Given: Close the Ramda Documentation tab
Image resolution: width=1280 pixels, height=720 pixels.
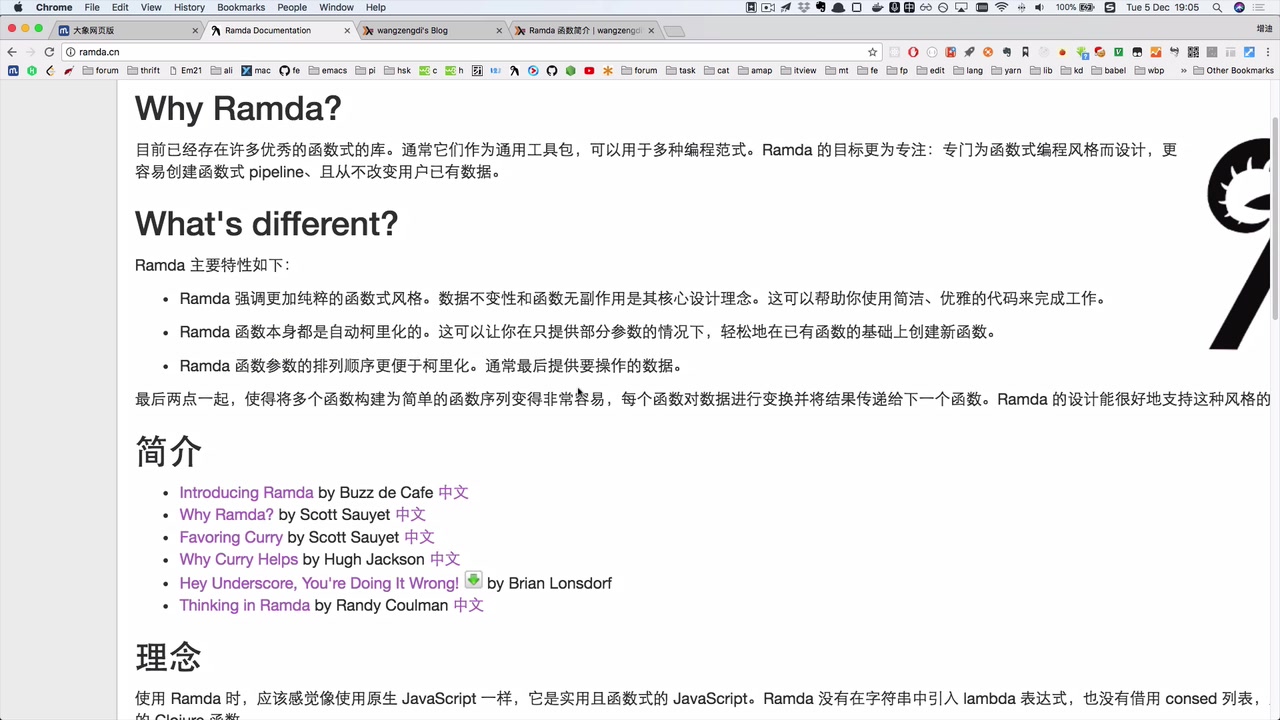Looking at the screenshot, I should pos(347,30).
